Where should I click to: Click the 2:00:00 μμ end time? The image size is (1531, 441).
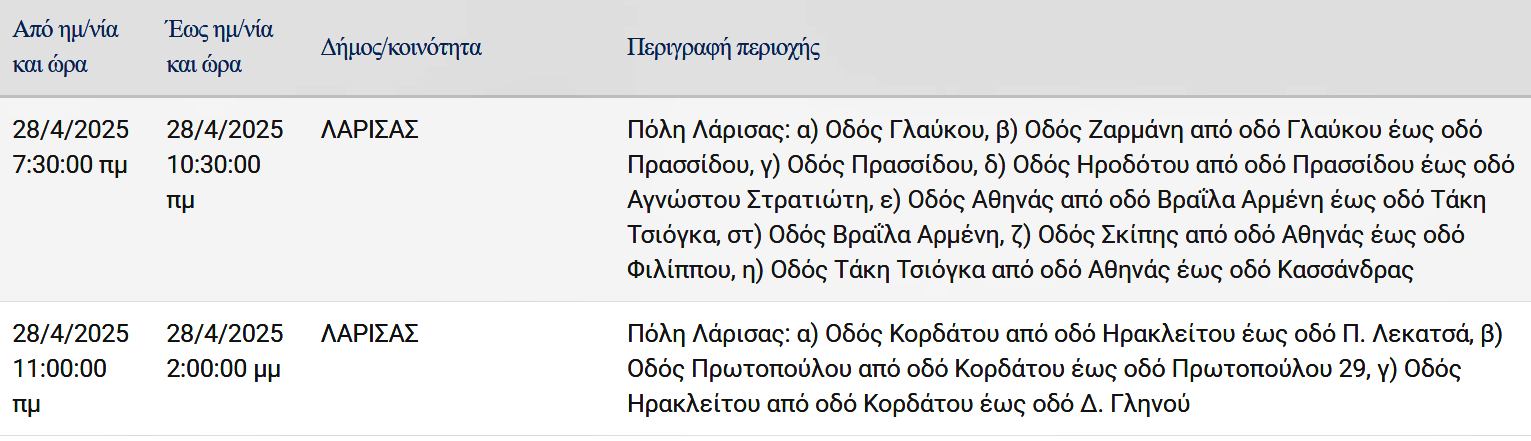click(x=224, y=369)
